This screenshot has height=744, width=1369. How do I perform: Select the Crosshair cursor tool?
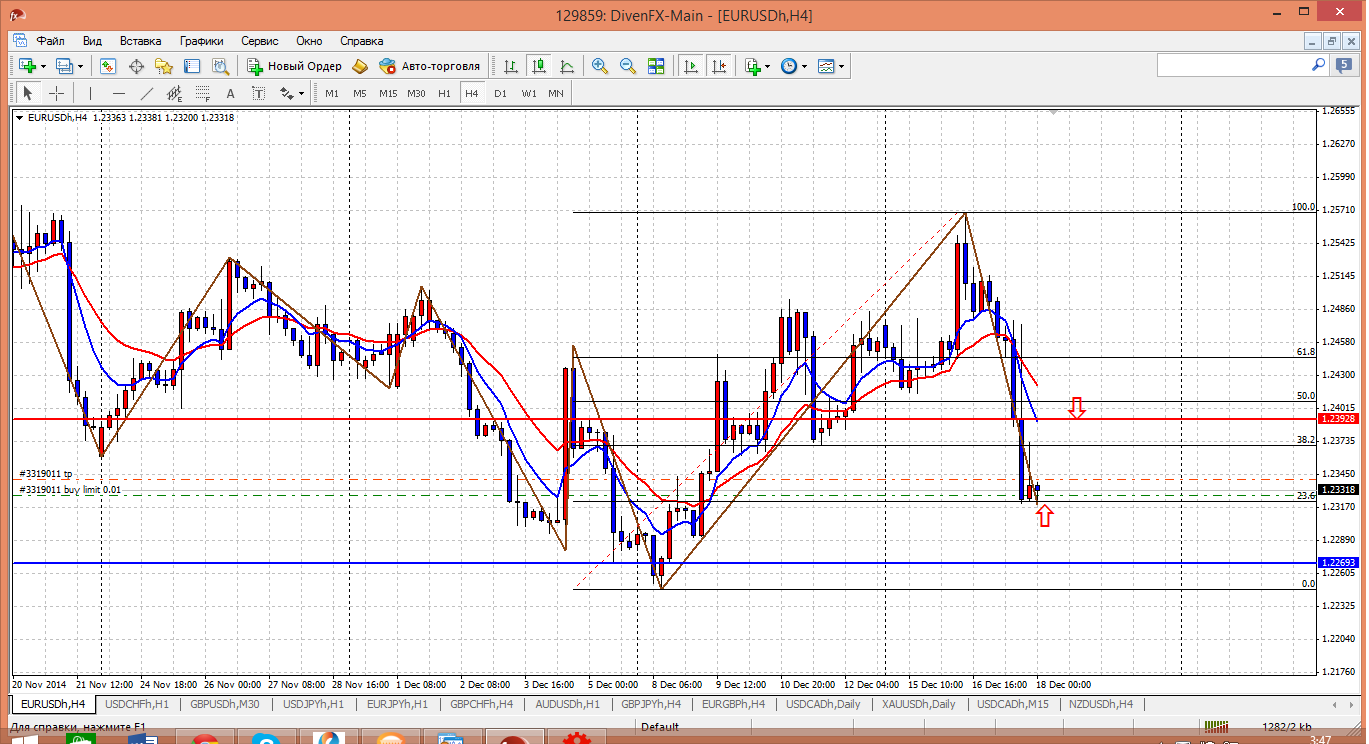coord(57,93)
